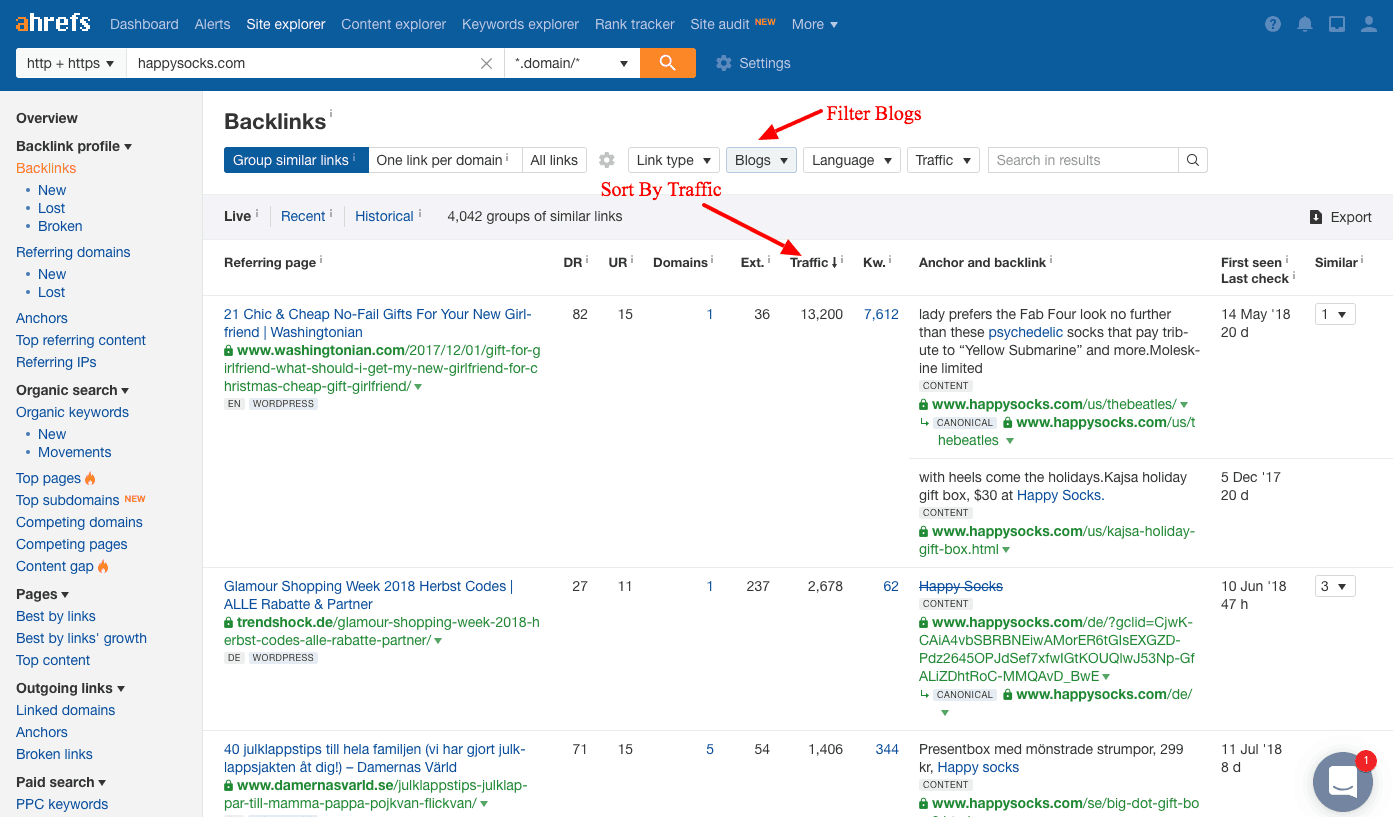
Task: Open the chat support bubble
Action: (x=1342, y=782)
